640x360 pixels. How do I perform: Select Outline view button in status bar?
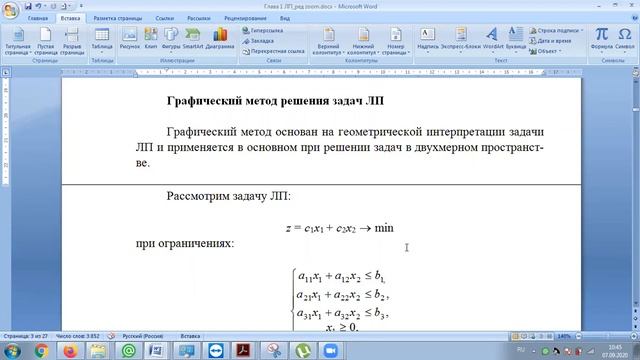[541, 336]
